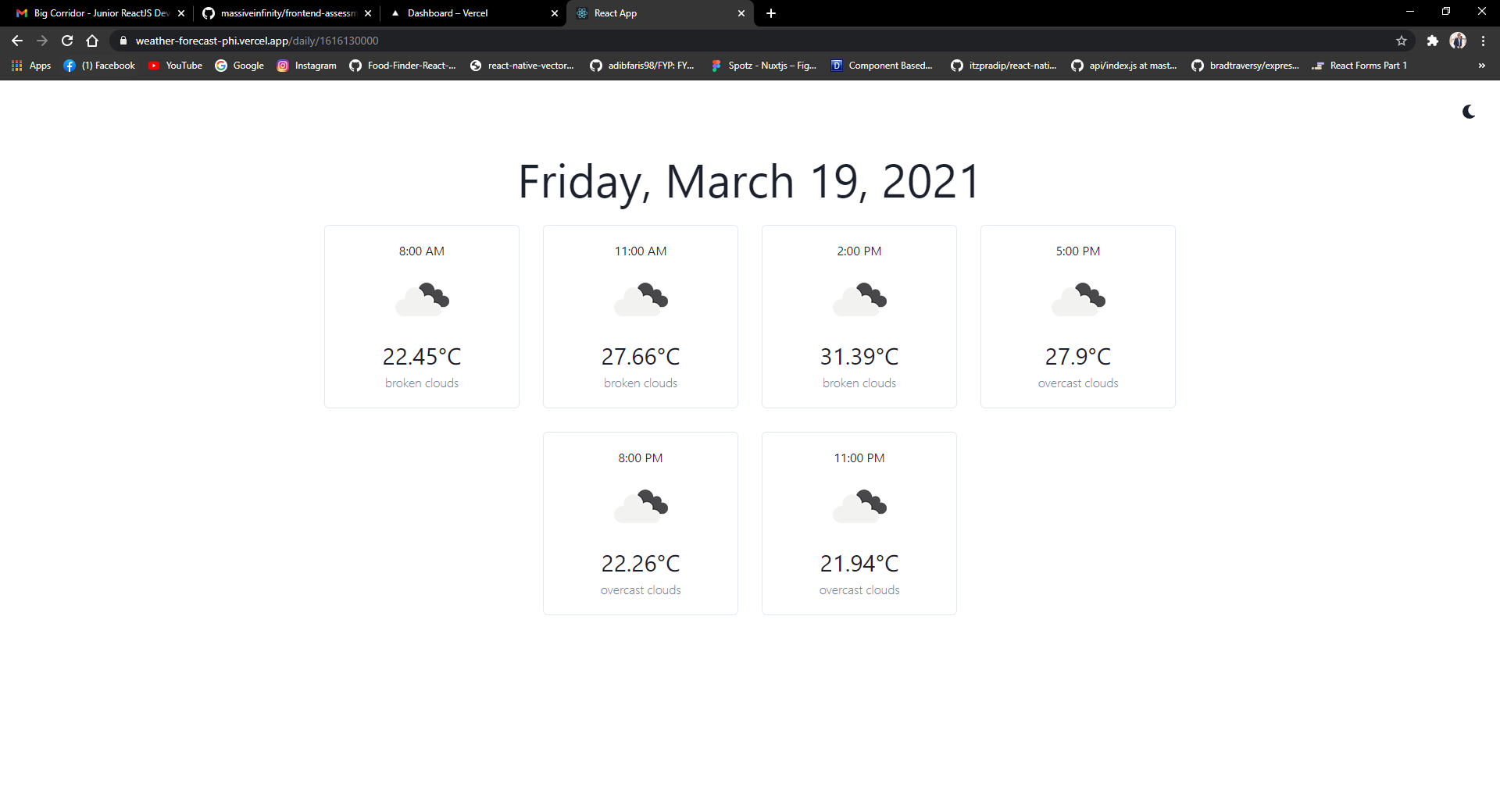Click the cloud icon on the 11:00 PM card
The width and height of the screenshot is (1500, 812).
(859, 506)
